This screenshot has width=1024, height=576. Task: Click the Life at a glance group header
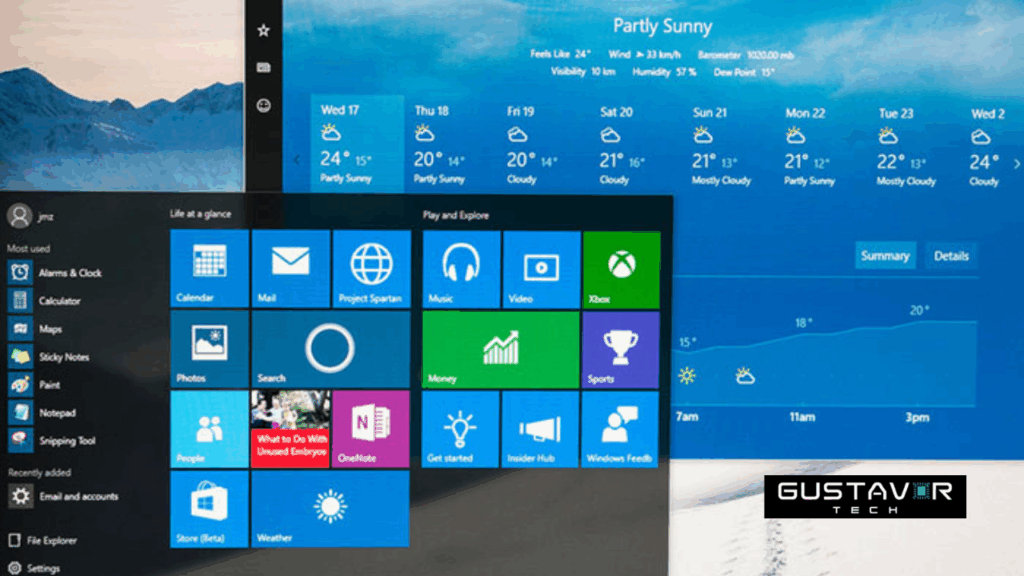tap(200, 214)
